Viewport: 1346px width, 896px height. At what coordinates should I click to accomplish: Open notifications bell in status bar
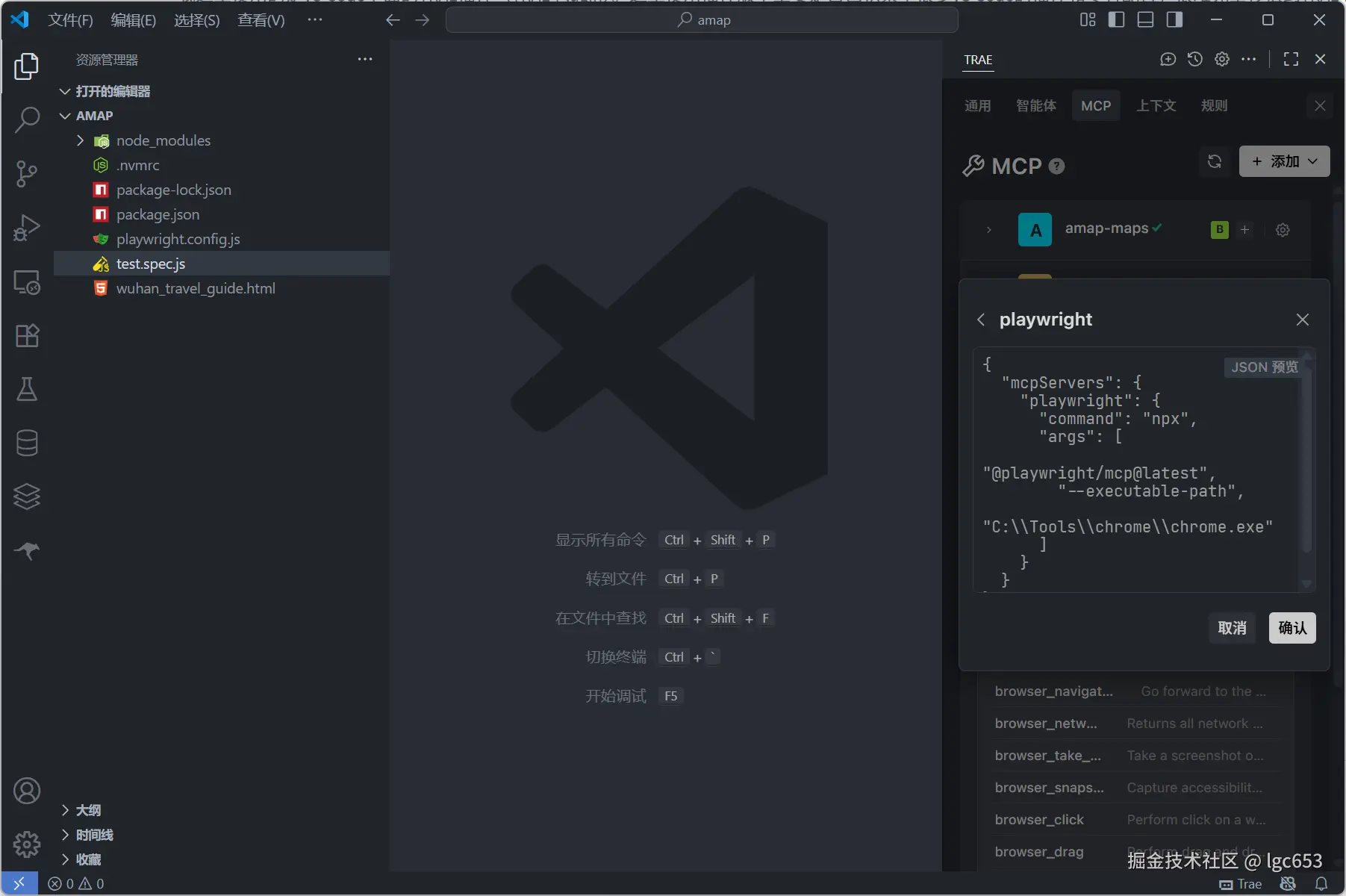pyautogui.click(x=1321, y=884)
